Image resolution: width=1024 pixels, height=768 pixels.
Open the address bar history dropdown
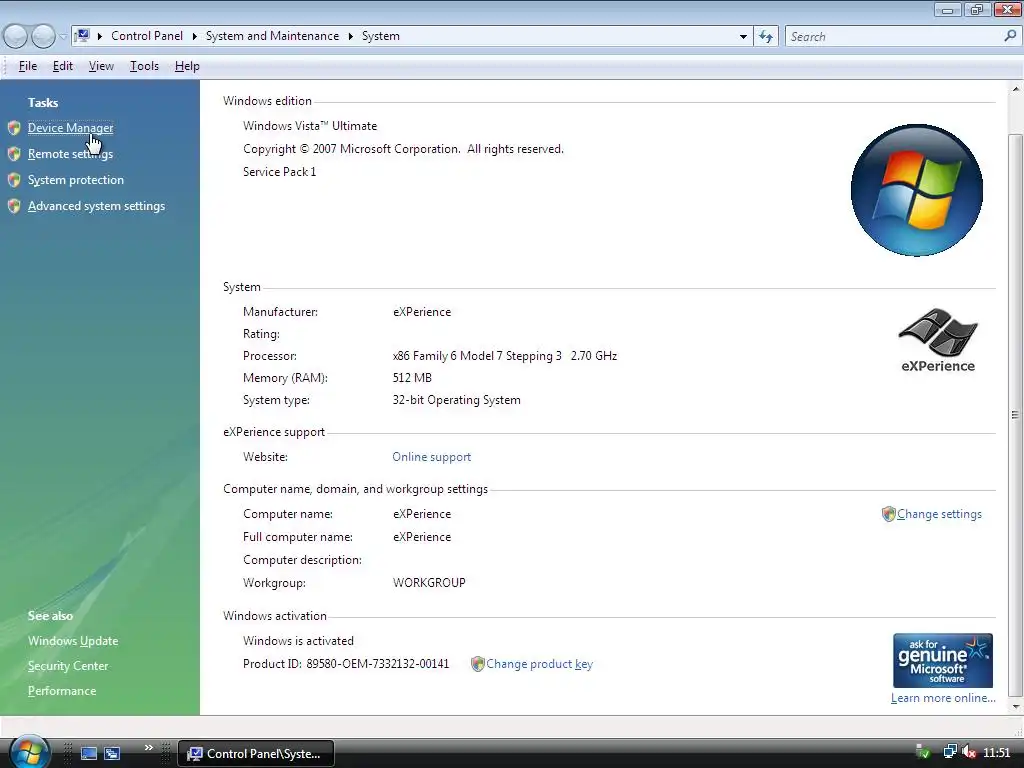[743, 37]
